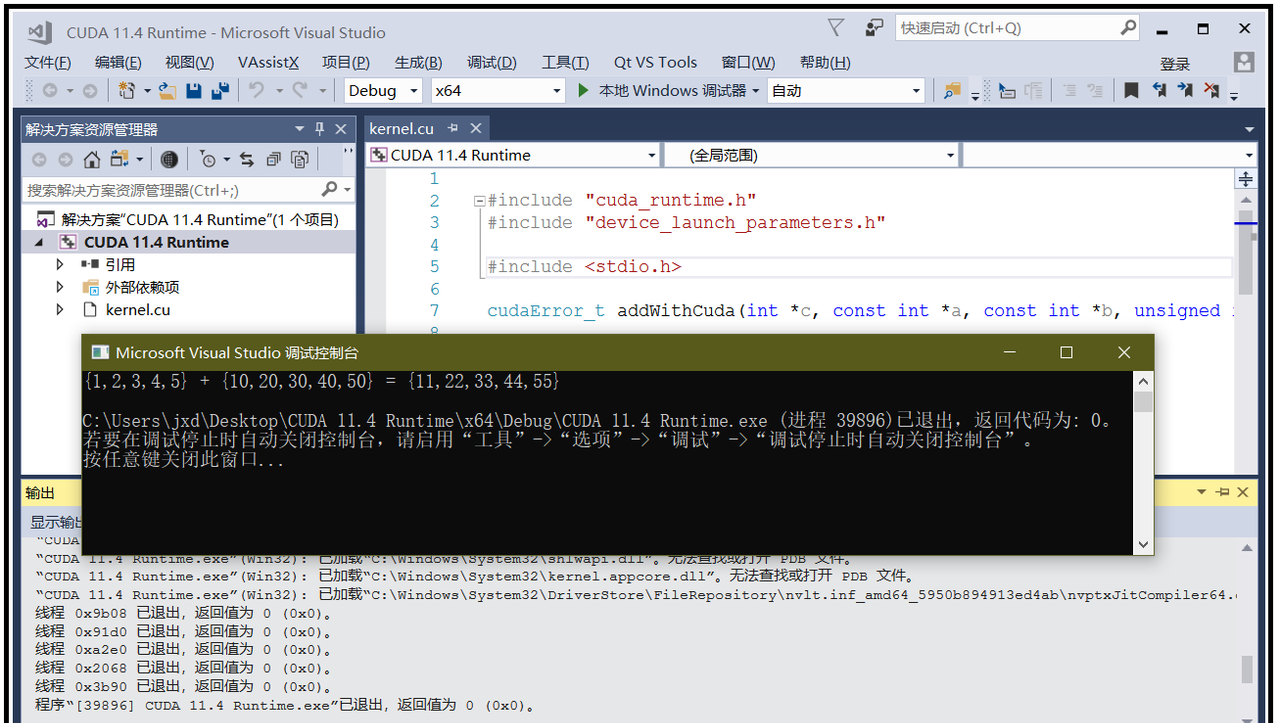Open the 视图(V) menu
This screenshot has width=1280, height=723.
click(189, 62)
